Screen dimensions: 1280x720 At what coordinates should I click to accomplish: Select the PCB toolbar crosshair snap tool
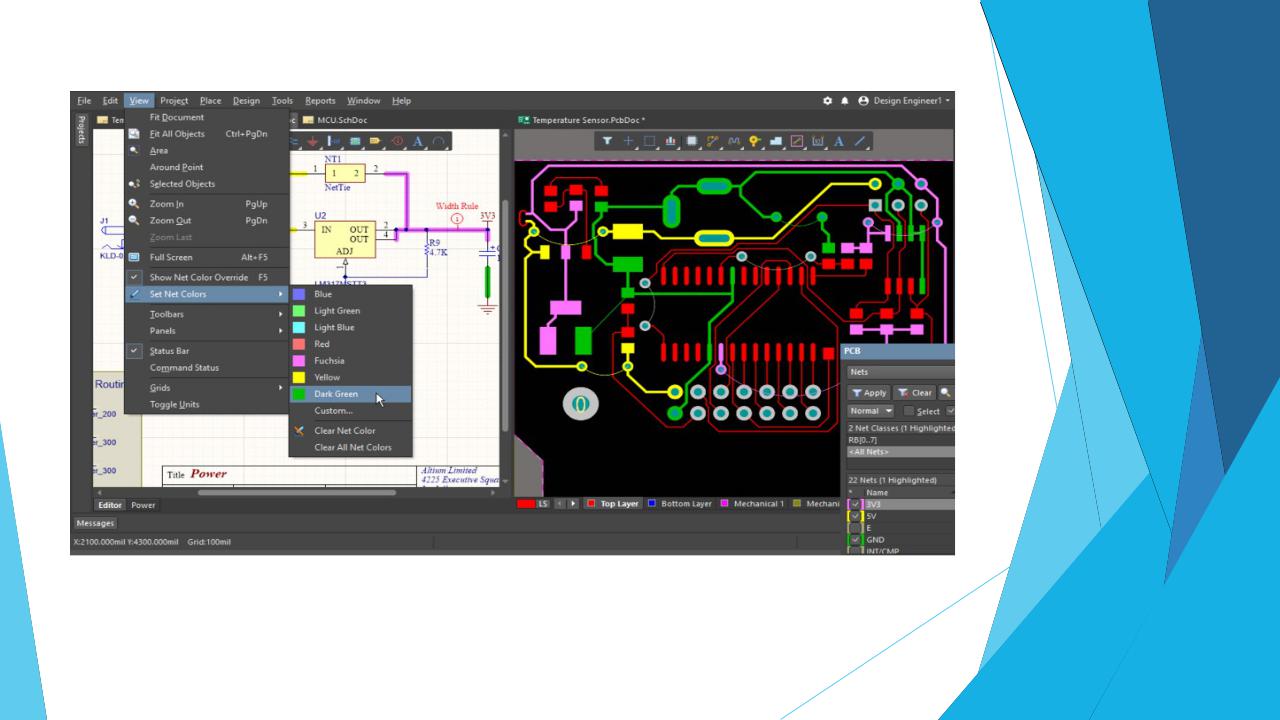630,141
